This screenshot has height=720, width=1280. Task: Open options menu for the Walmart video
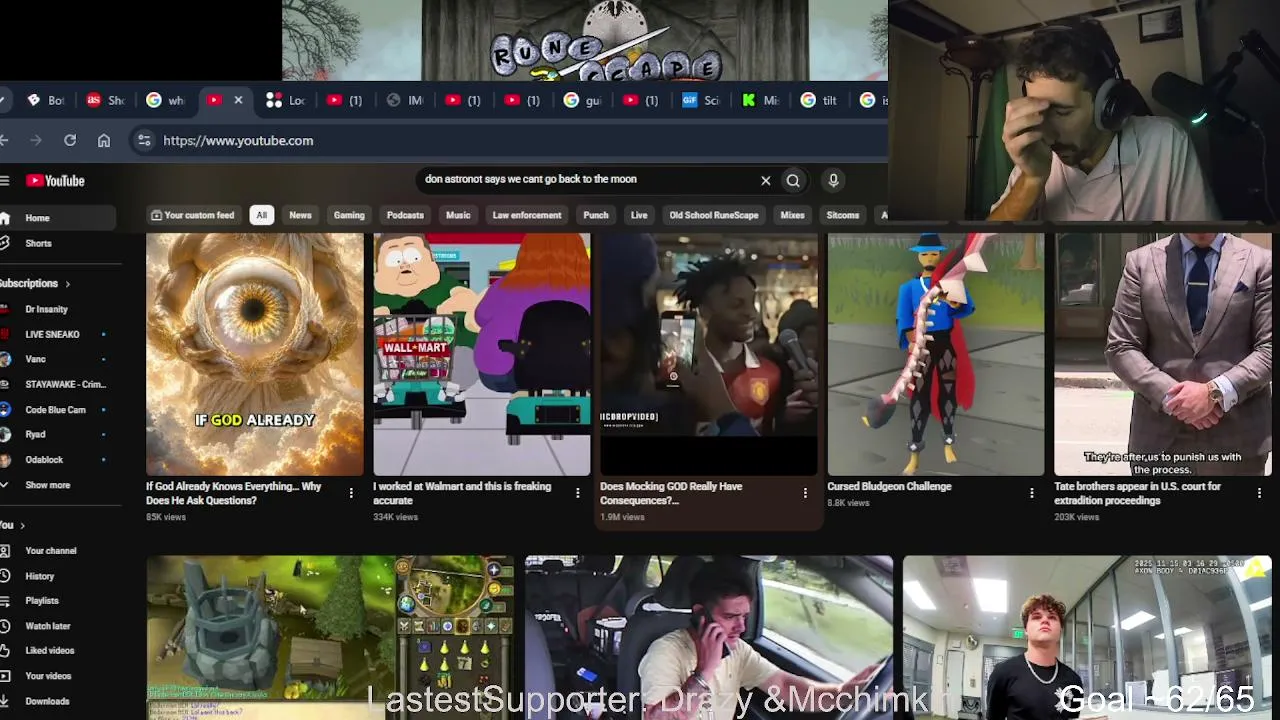(578, 493)
